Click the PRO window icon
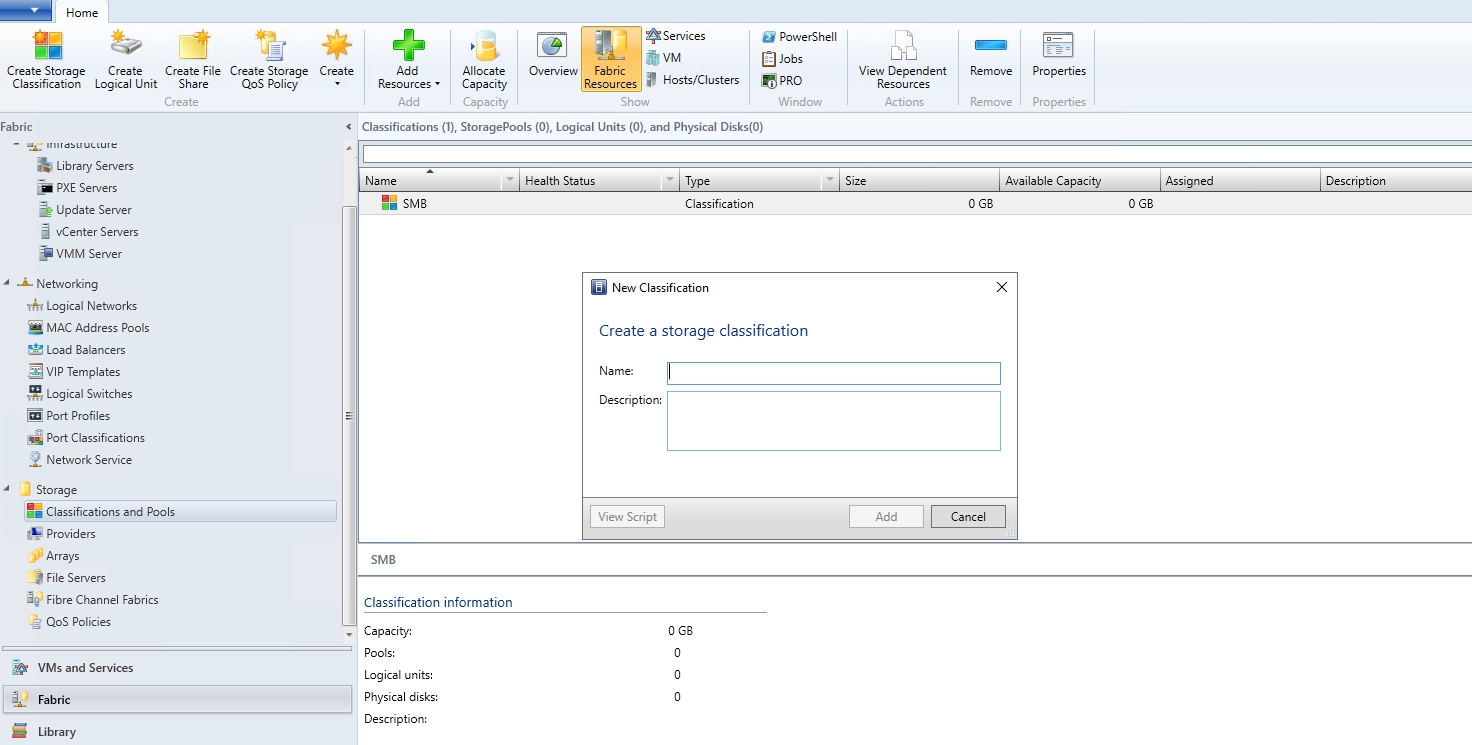This screenshot has width=1472, height=745. click(783, 80)
